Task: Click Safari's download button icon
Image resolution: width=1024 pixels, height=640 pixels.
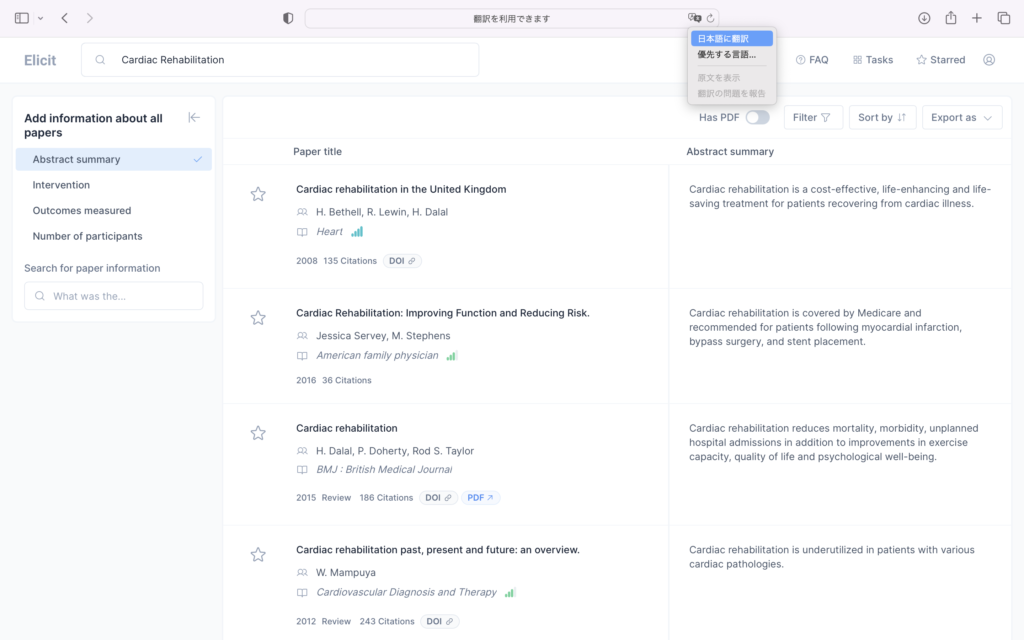Action: pyautogui.click(x=924, y=18)
